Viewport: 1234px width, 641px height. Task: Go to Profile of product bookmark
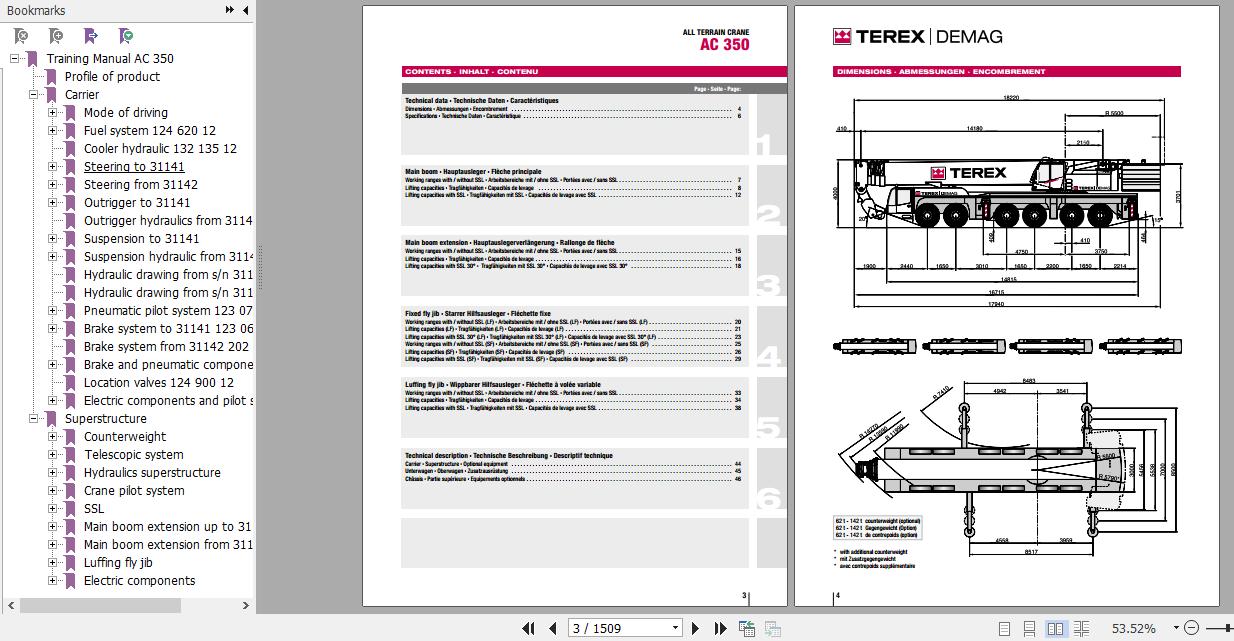(x=110, y=76)
